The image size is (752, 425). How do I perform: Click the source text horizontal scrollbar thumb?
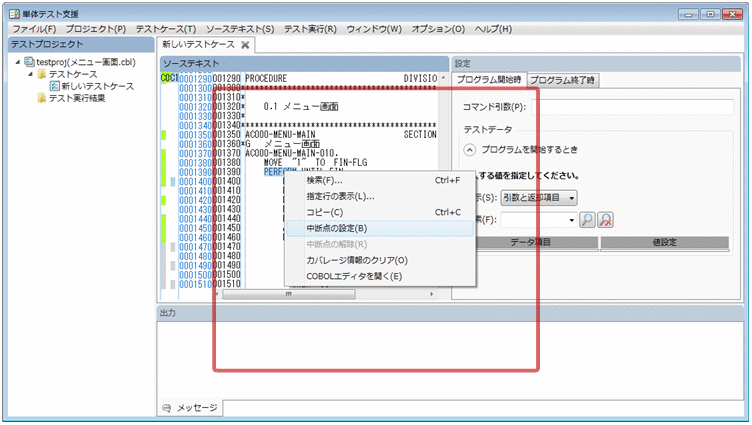pos(289,294)
